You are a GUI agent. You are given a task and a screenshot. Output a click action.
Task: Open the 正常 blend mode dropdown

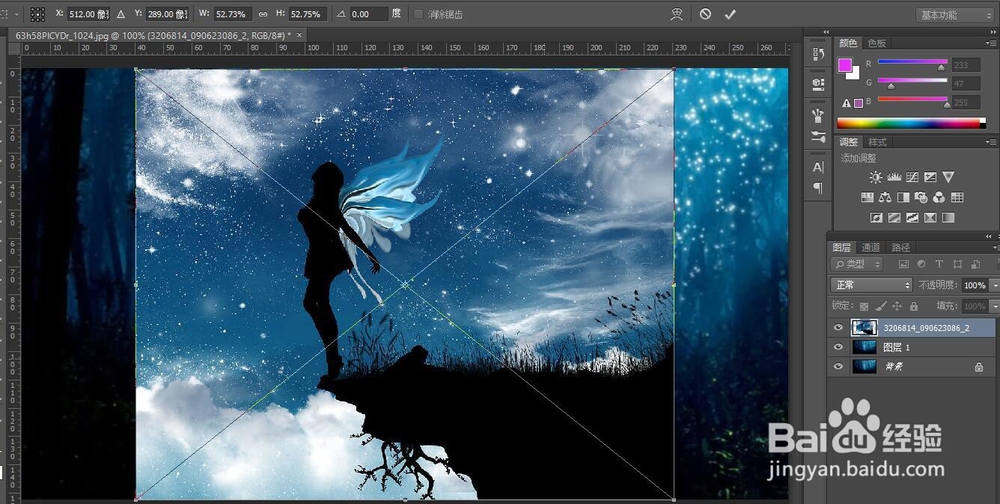tap(871, 285)
